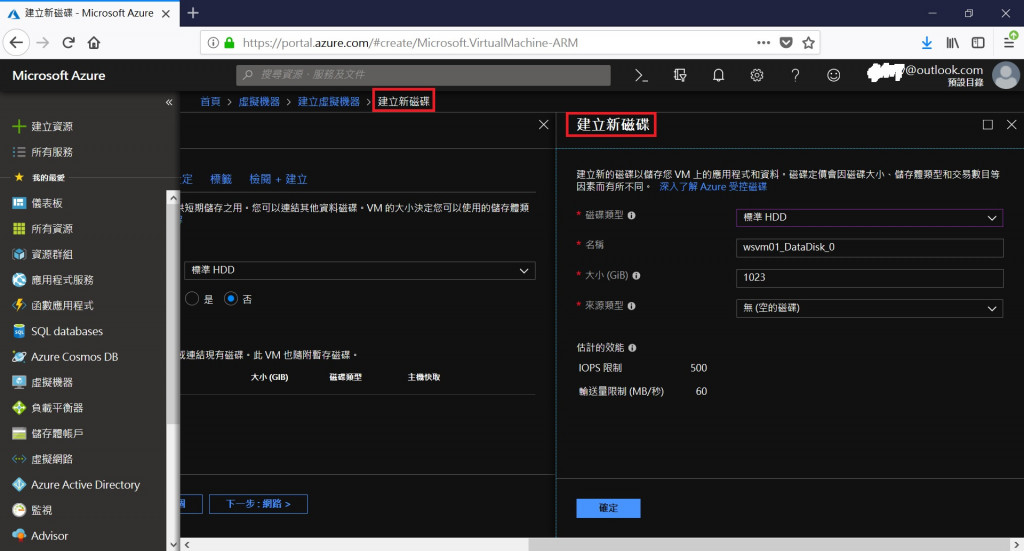
Task: Go to 建立虛擬機器 breadcrumb
Action: pos(328,102)
